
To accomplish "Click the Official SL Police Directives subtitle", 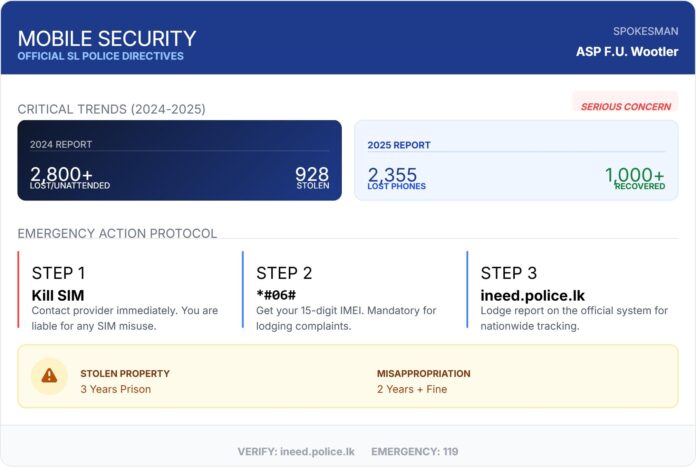I will [x=100, y=56].
